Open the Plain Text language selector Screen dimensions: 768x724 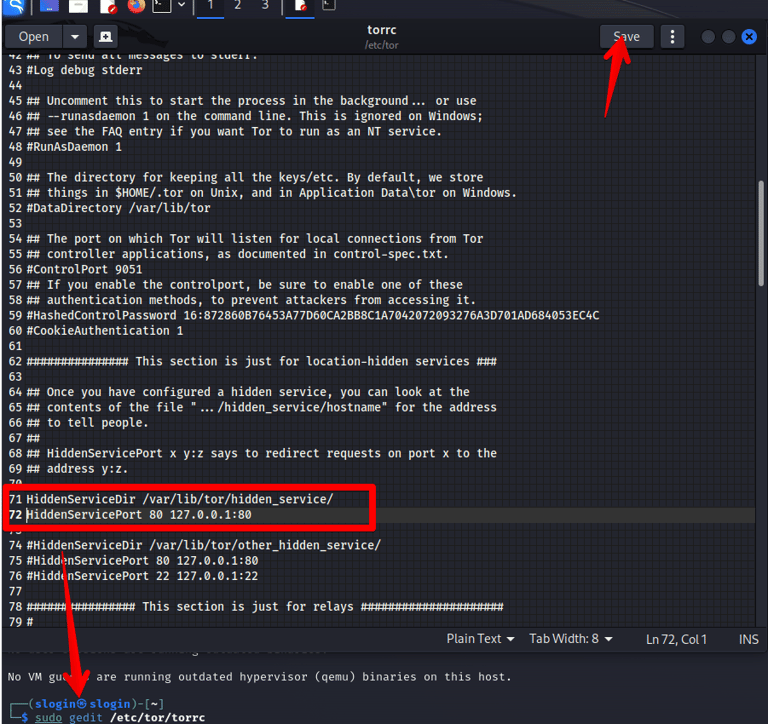(x=480, y=639)
